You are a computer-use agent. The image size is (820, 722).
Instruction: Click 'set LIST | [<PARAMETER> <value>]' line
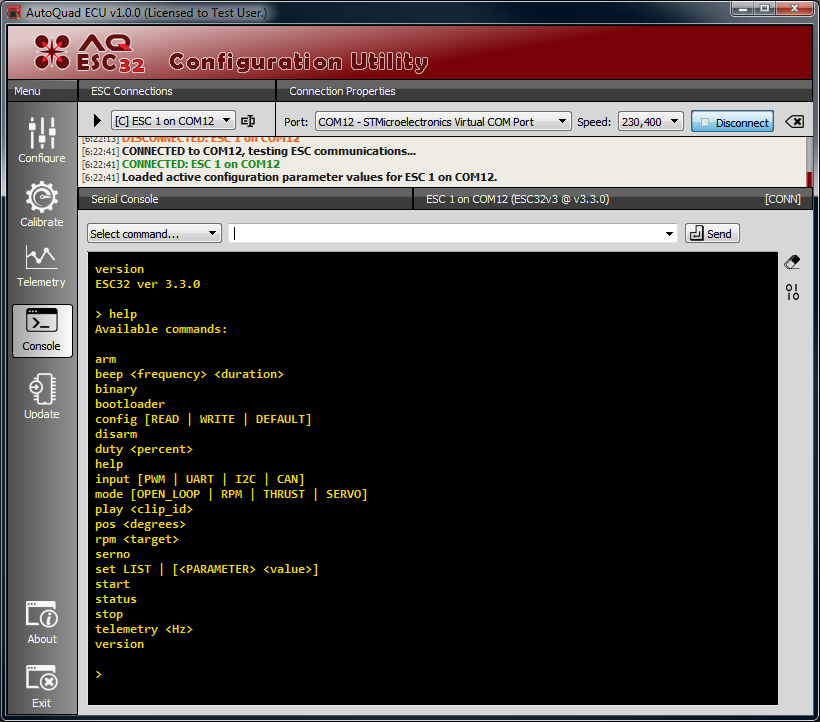(x=207, y=569)
